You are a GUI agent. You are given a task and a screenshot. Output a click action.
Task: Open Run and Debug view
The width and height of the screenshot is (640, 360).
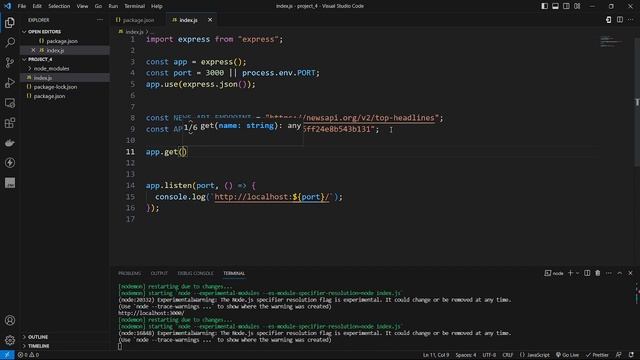click(x=10, y=83)
